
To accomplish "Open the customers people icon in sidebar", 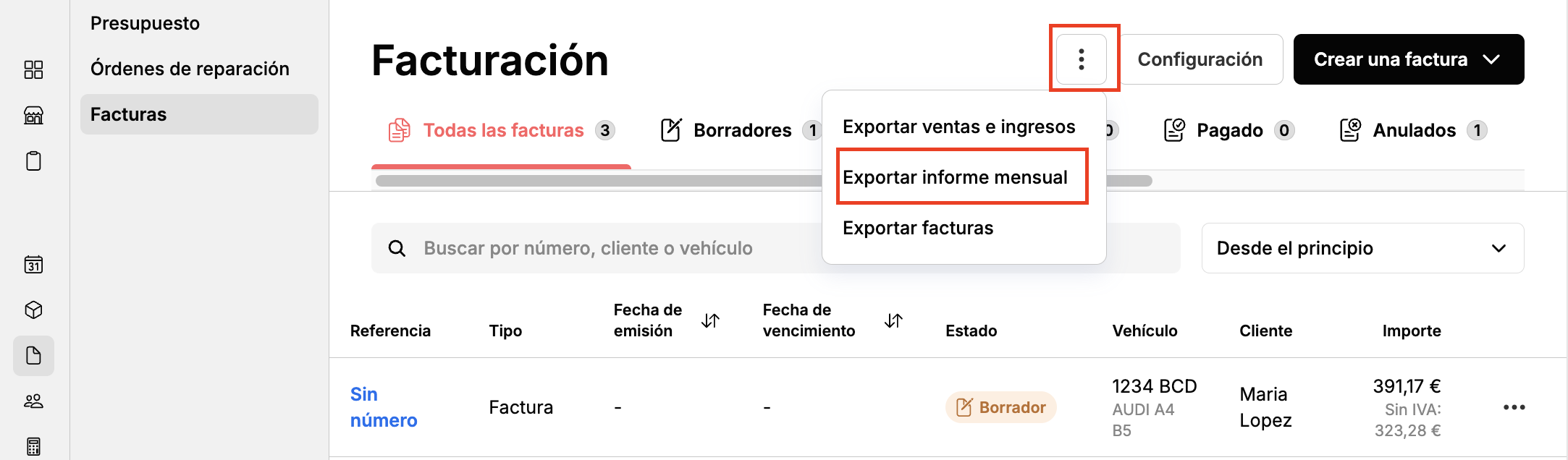I will [33, 401].
